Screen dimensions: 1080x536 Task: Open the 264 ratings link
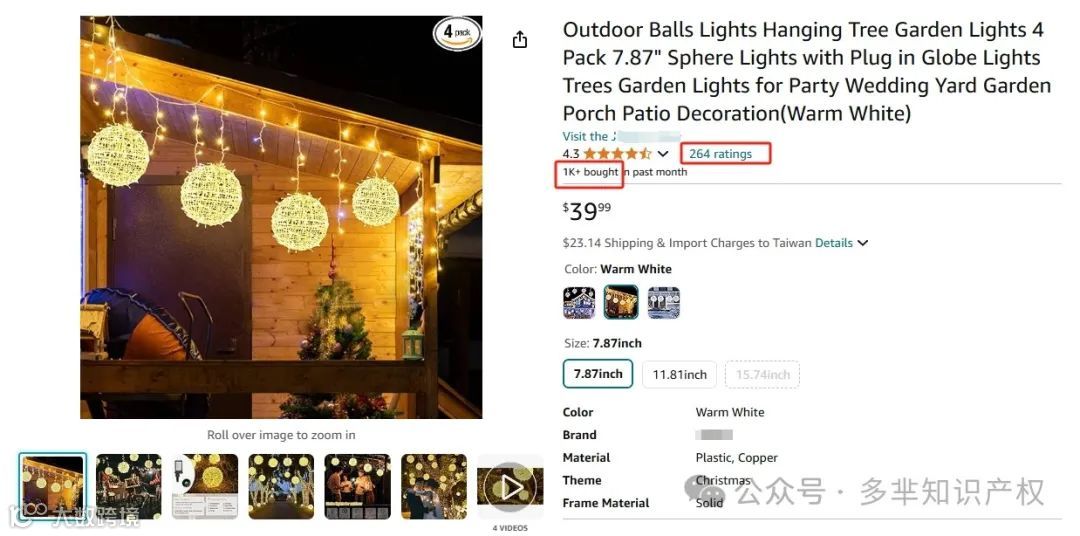click(x=720, y=154)
